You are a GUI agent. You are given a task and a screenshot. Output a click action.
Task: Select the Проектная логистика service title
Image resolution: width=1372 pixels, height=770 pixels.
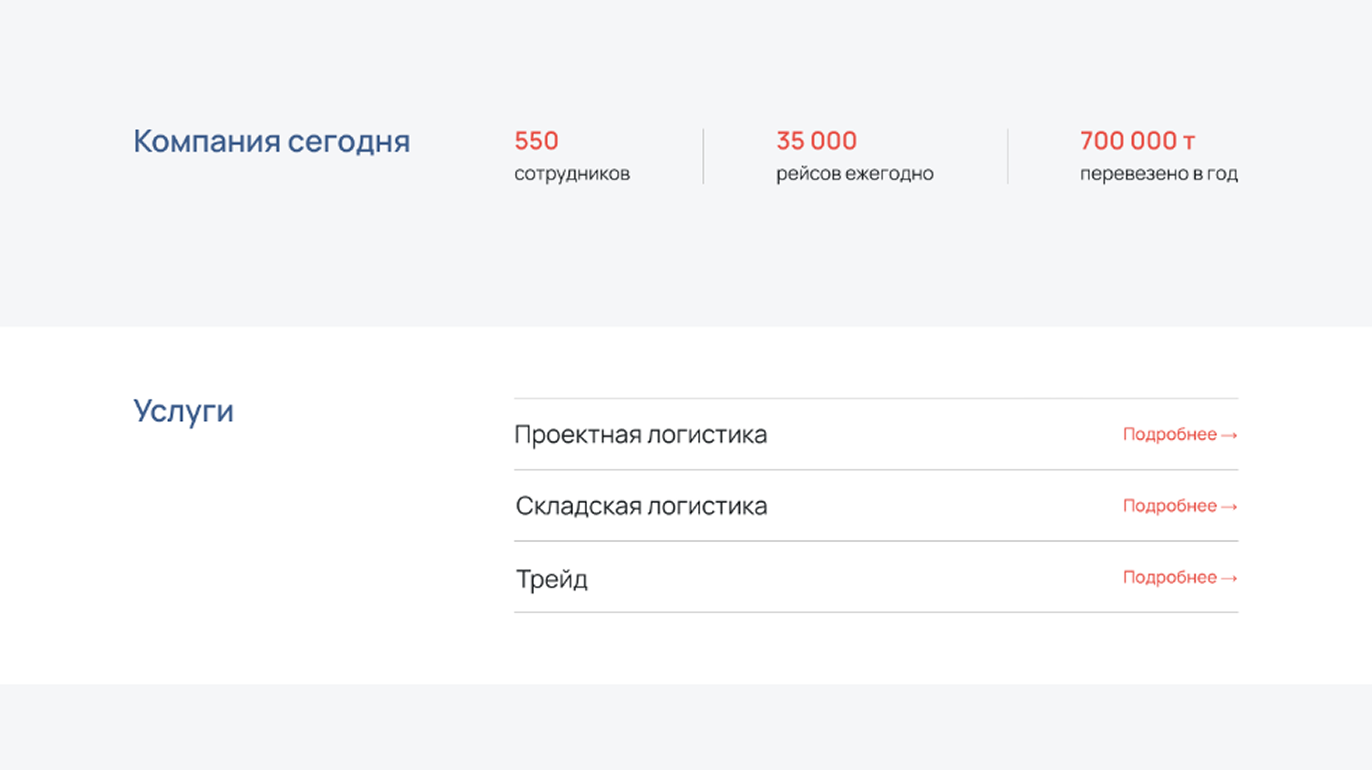pyautogui.click(x=640, y=435)
